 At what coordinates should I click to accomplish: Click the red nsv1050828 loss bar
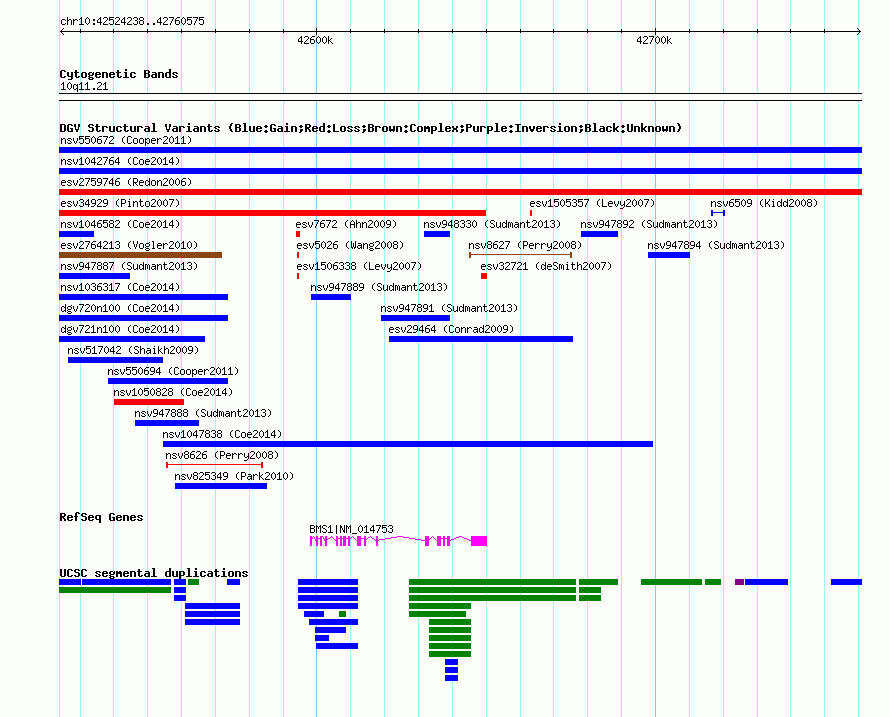pos(149,402)
